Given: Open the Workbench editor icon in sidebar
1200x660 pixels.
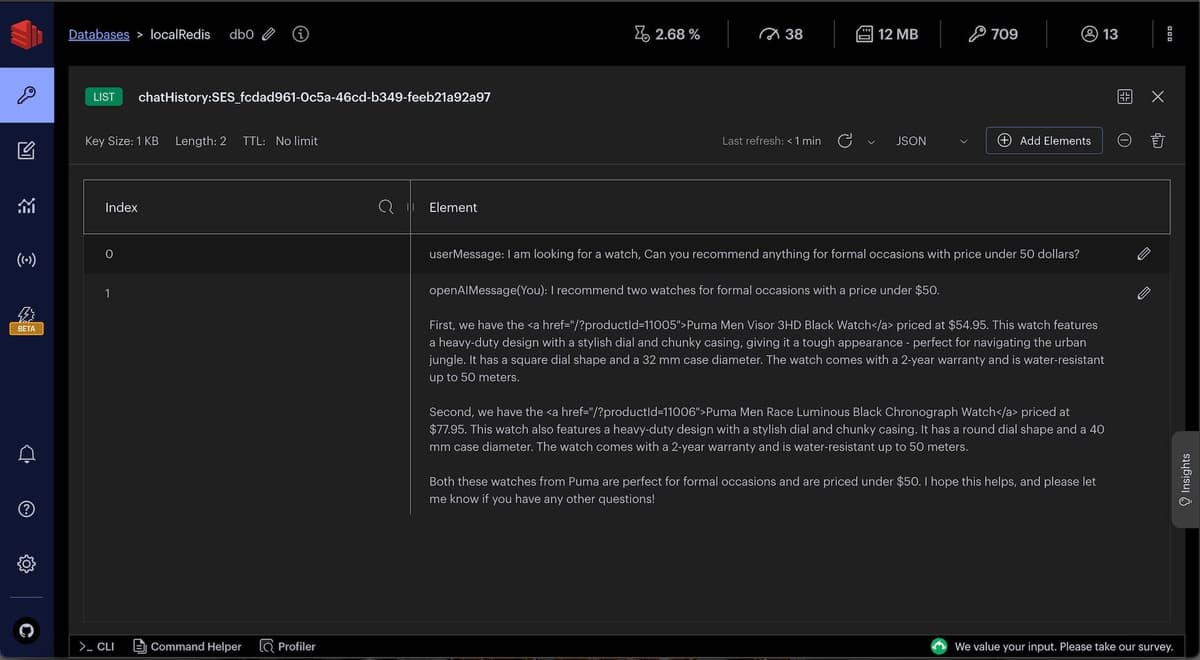Looking at the screenshot, I should (27, 151).
